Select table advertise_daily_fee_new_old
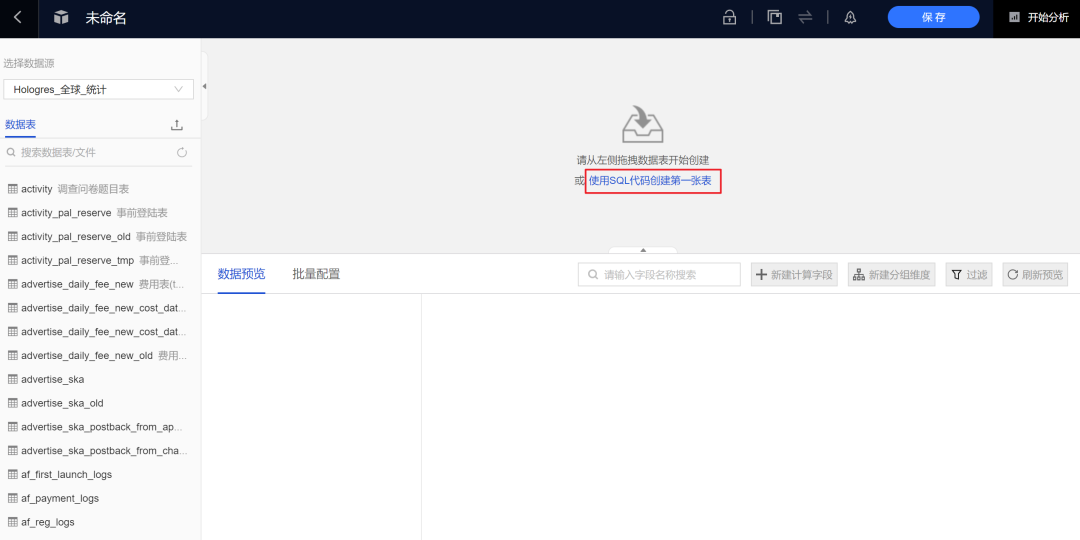1080x540 pixels. (98, 355)
